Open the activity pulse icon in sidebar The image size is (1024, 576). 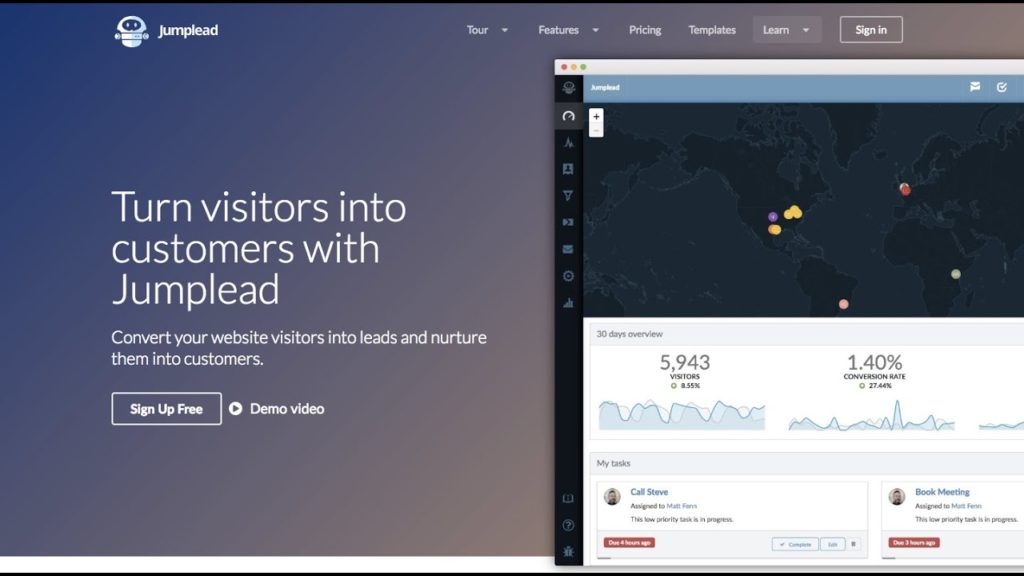point(569,142)
